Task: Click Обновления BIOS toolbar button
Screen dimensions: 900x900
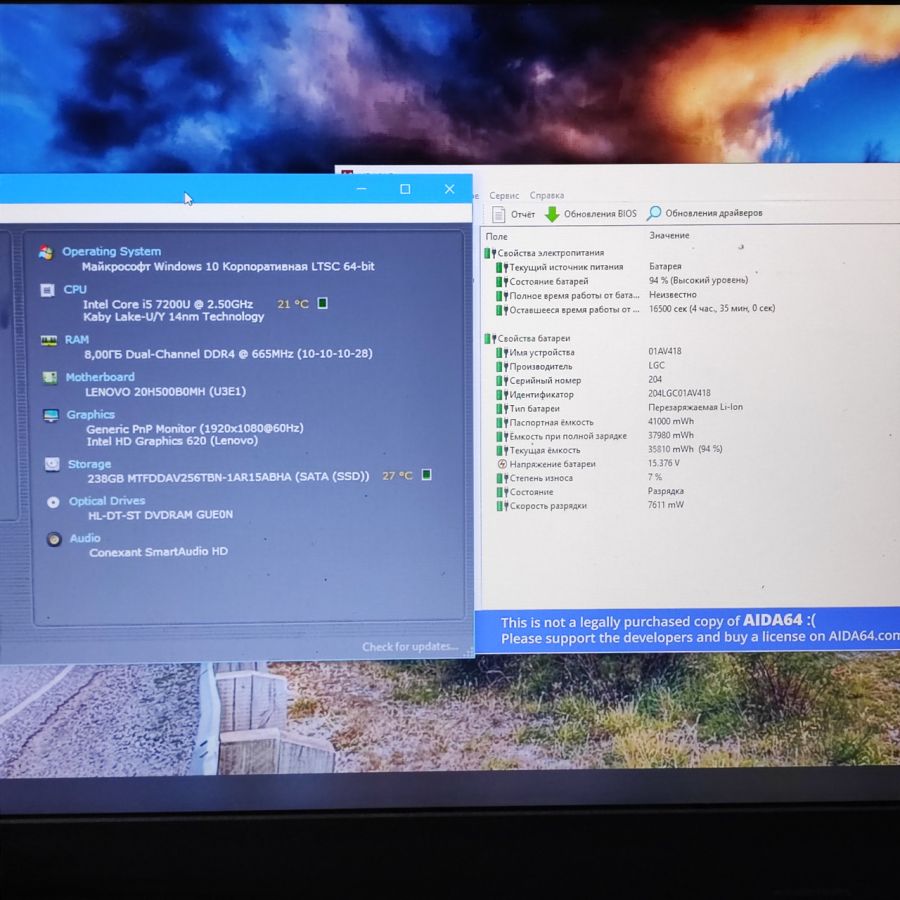Action: tap(591, 214)
